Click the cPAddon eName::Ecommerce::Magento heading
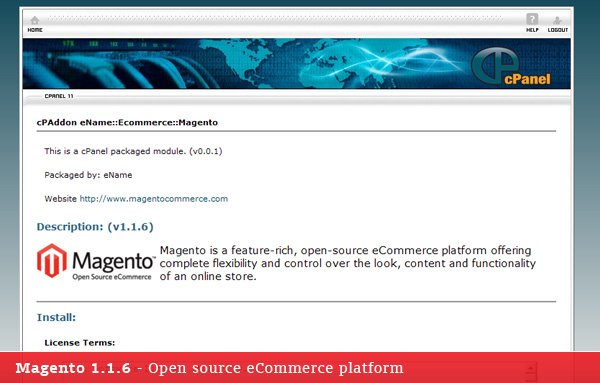Viewport: 600px width, 383px height. click(x=127, y=122)
